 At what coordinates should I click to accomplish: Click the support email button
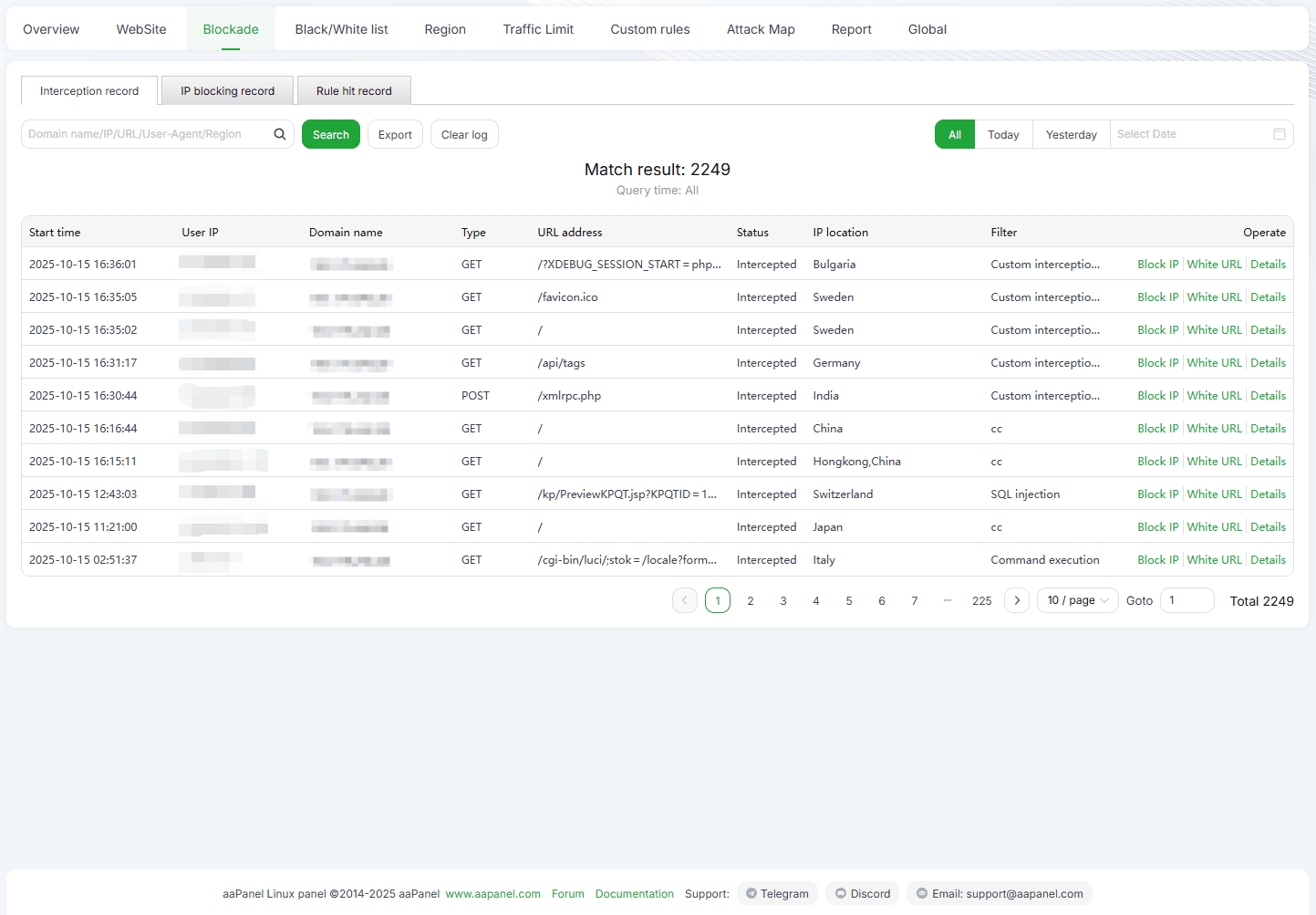click(x=1000, y=894)
